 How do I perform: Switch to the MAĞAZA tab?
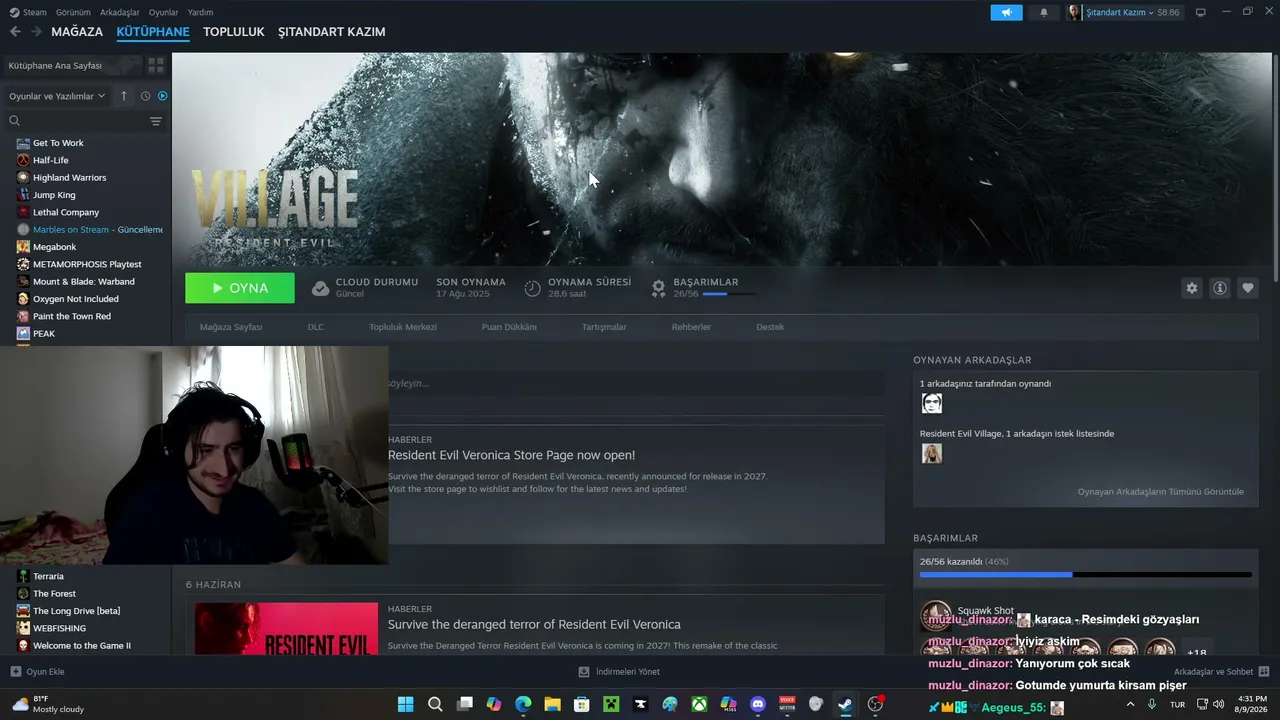coord(77,32)
